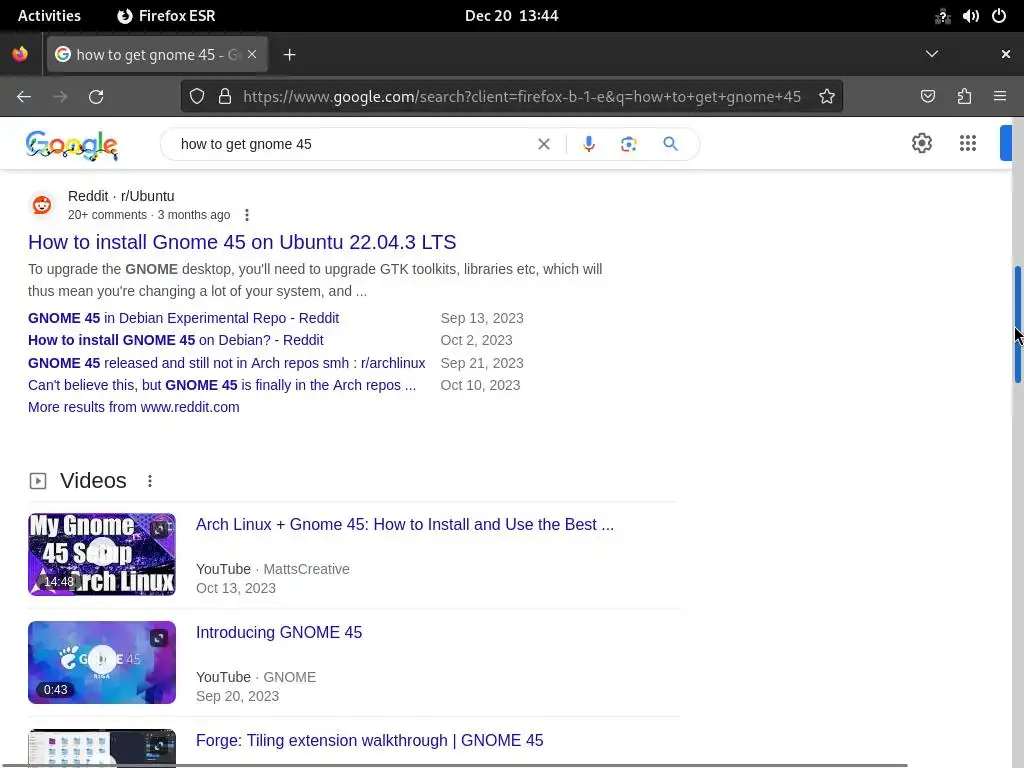The width and height of the screenshot is (1024, 768).
Task: Click '20+ comments · 3 months ago' text
Action: tap(149, 215)
